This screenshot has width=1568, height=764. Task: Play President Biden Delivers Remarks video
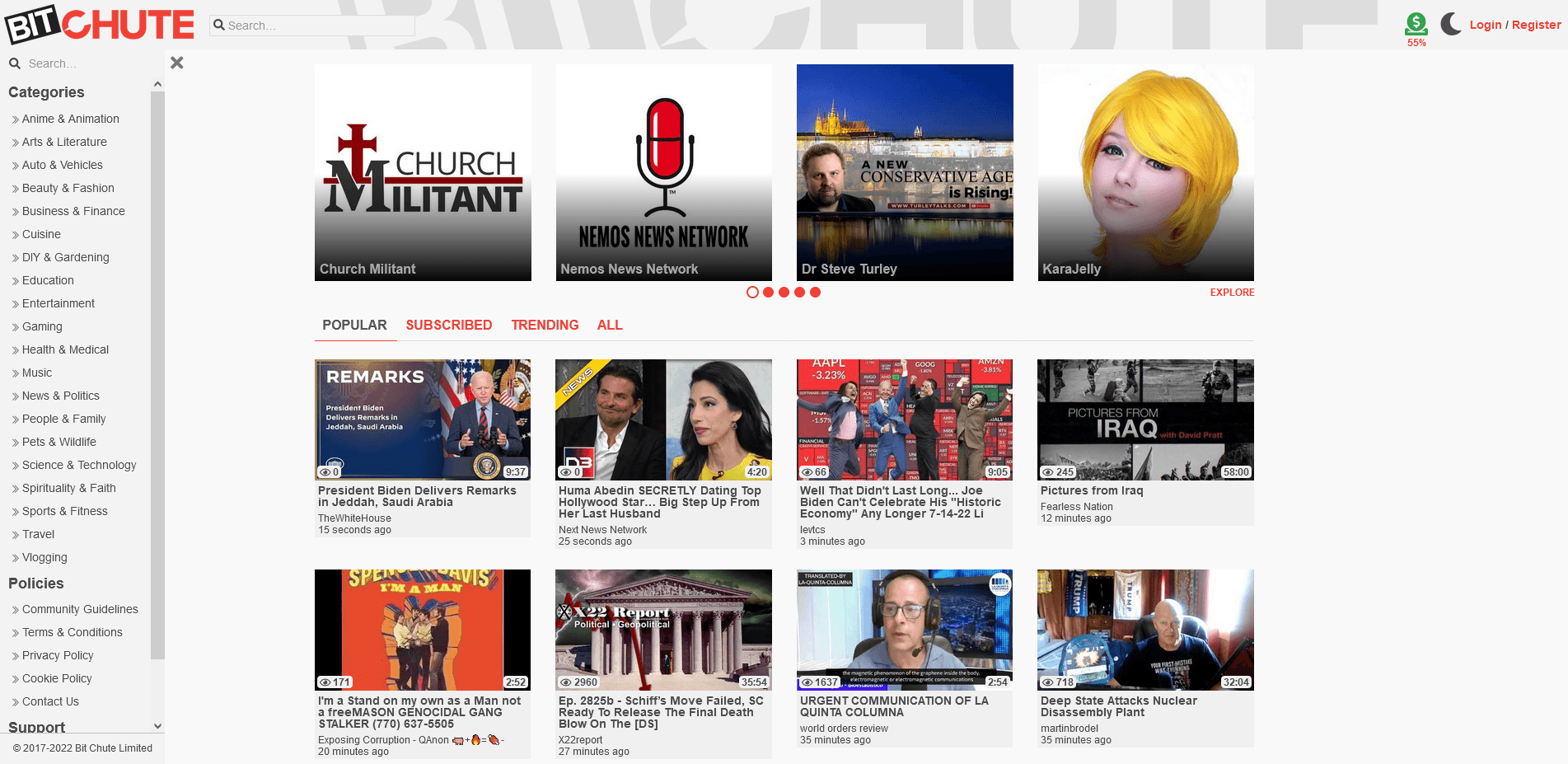click(423, 419)
